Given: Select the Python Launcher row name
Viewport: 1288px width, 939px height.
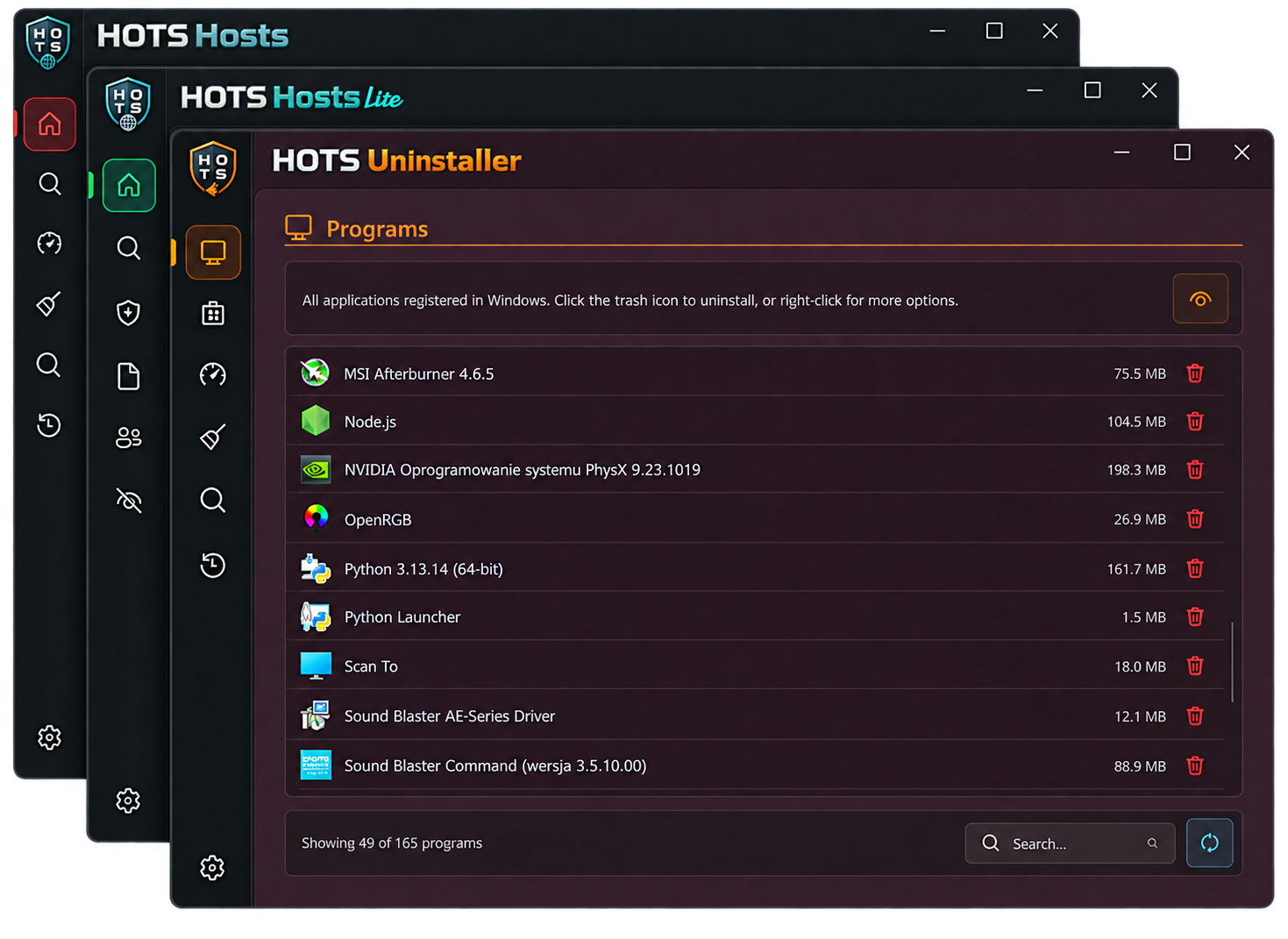Looking at the screenshot, I should point(402,617).
